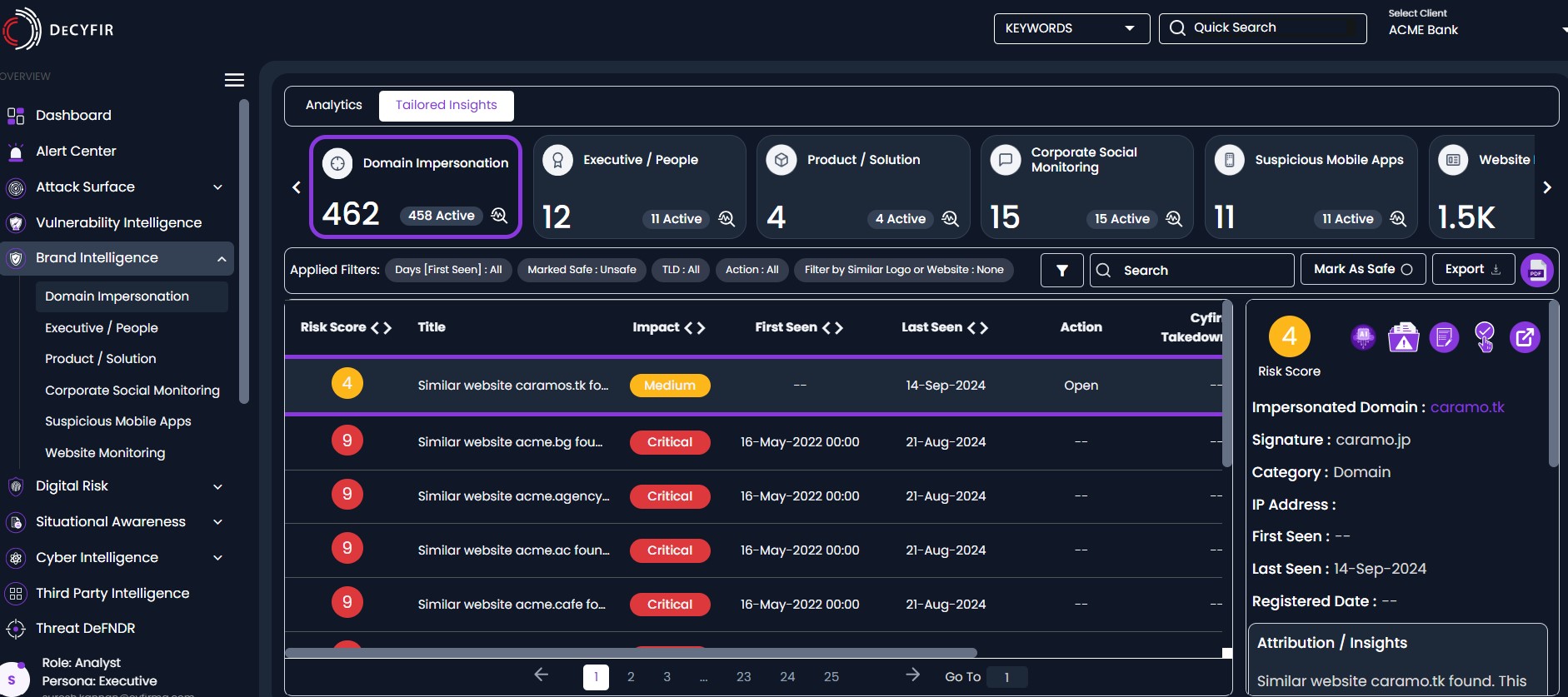Image resolution: width=1568 pixels, height=697 pixels.
Task: Click the magnifier icon on Executive / People card
Action: (727, 218)
